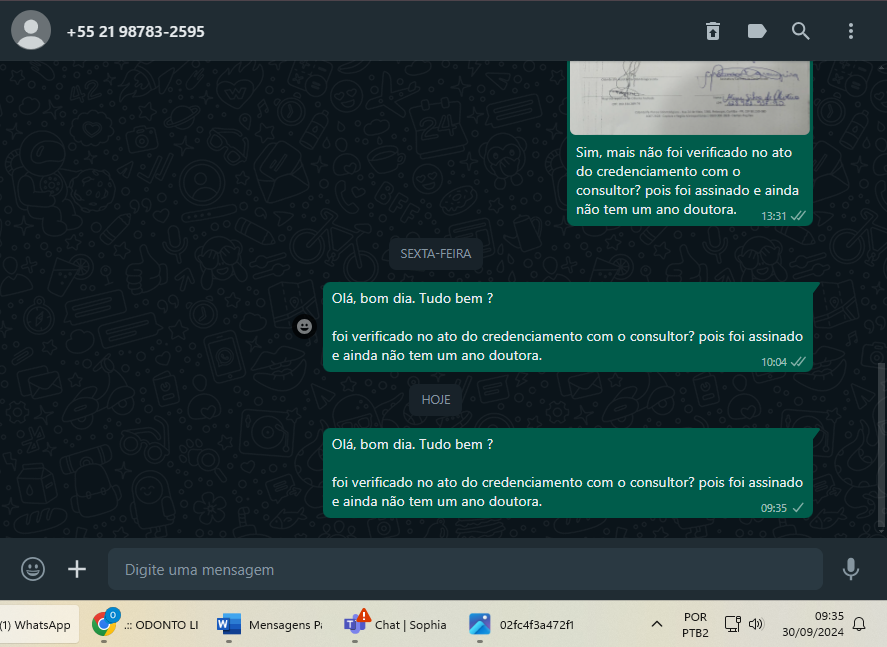Click the archive chat icon in header

[x=712, y=31]
